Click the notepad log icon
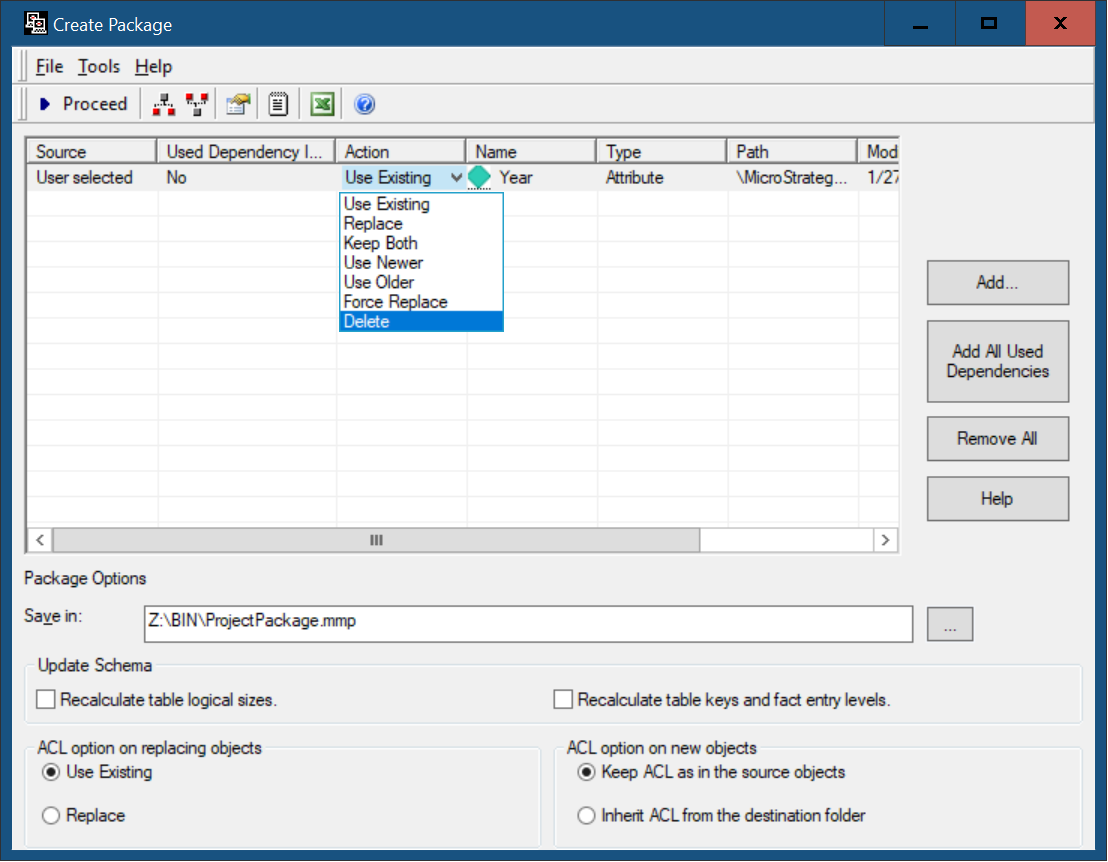The width and height of the screenshot is (1108, 862). pyautogui.click(x=279, y=104)
